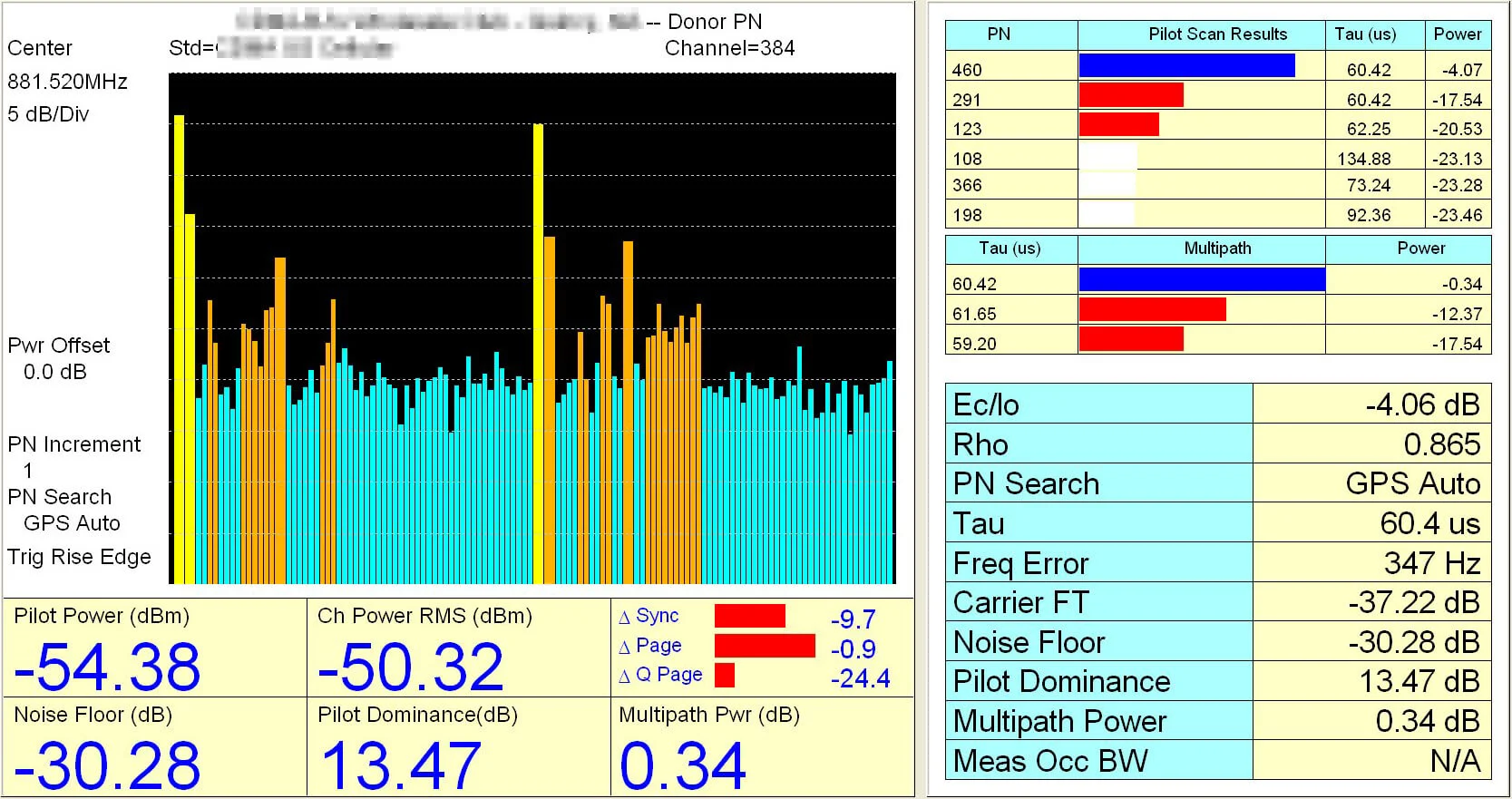1512x799 pixels.
Task: Click the 62.25 Tau value
Action: 1369,129
